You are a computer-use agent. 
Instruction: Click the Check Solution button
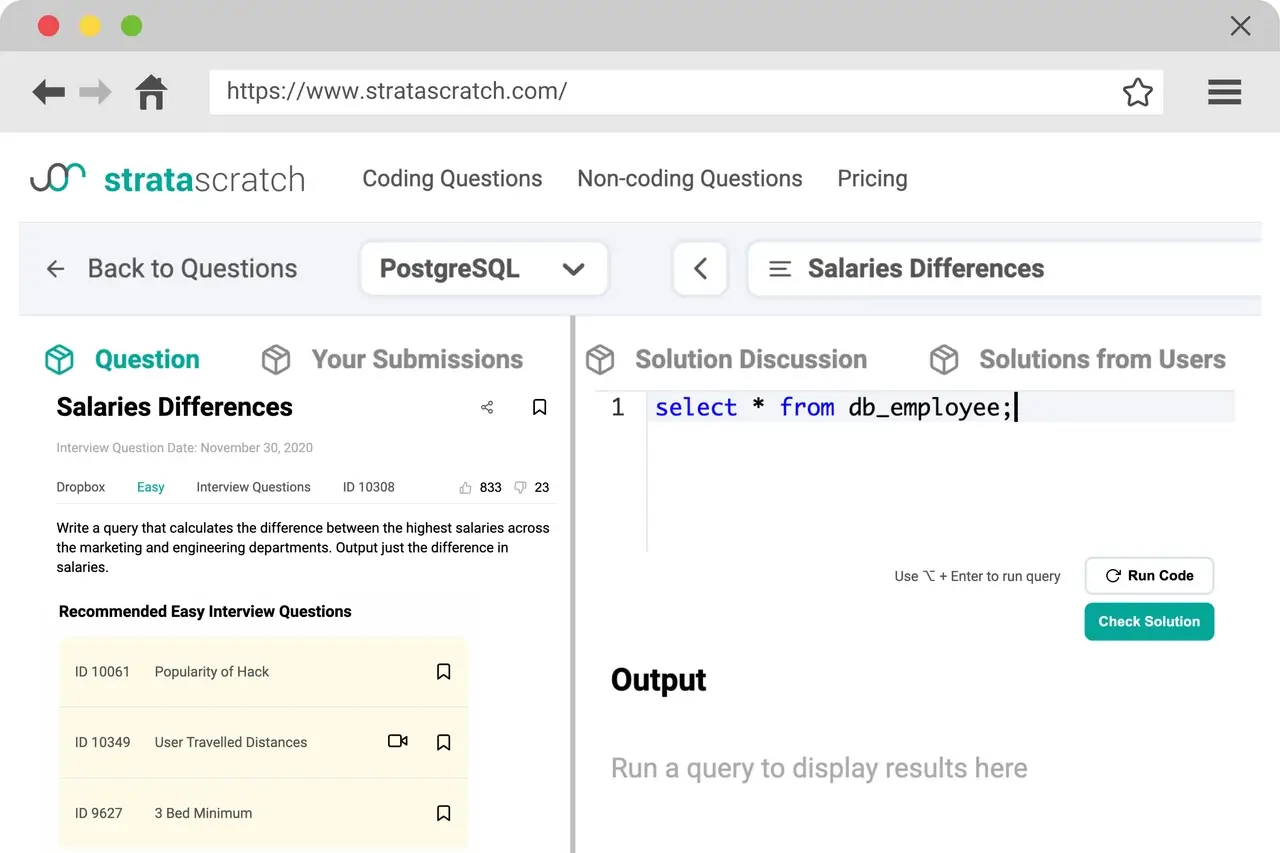(x=1149, y=621)
